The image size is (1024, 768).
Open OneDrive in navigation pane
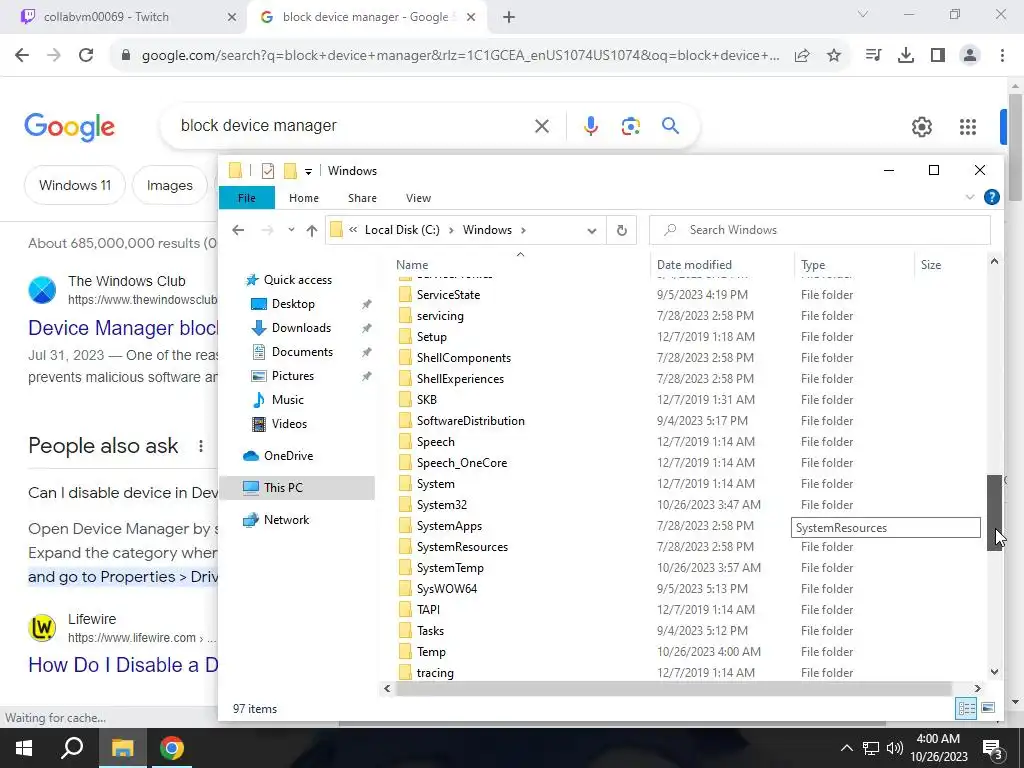[288, 456]
